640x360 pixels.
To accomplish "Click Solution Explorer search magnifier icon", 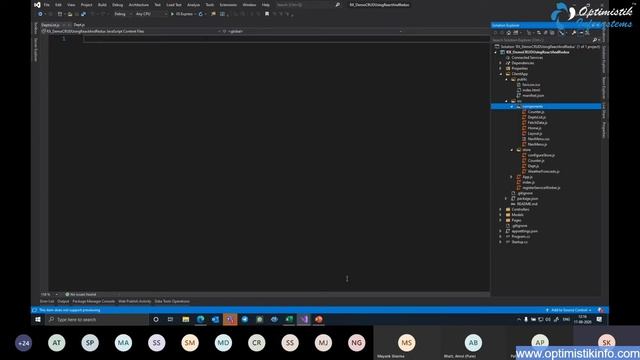I will tap(595, 40).
